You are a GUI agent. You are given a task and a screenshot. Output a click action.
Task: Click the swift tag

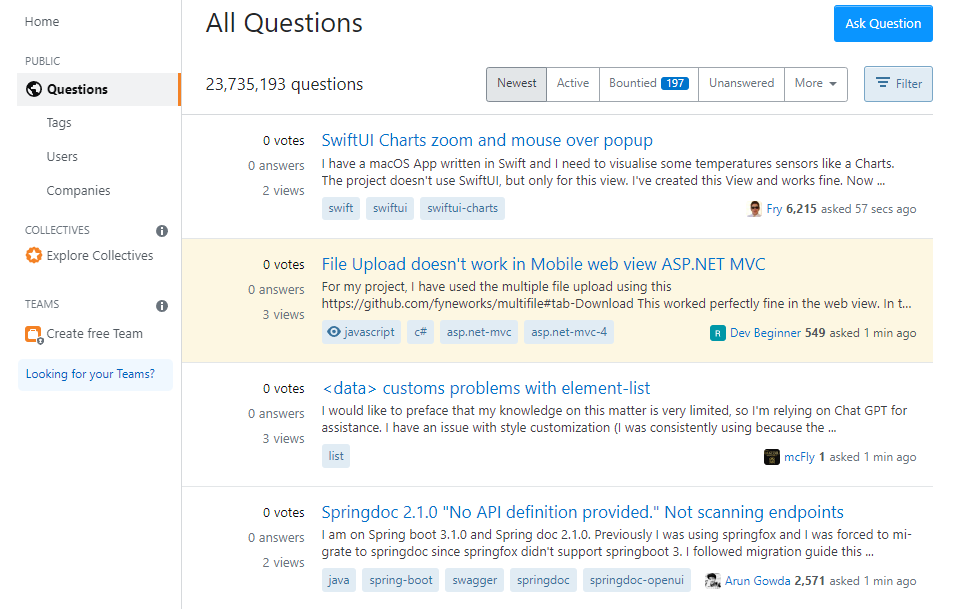click(341, 208)
